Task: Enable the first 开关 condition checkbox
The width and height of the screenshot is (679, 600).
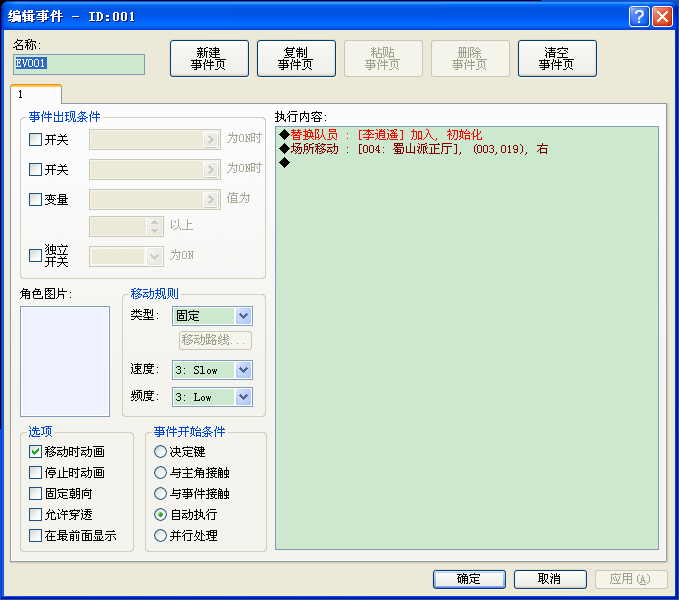Action: point(35,139)
